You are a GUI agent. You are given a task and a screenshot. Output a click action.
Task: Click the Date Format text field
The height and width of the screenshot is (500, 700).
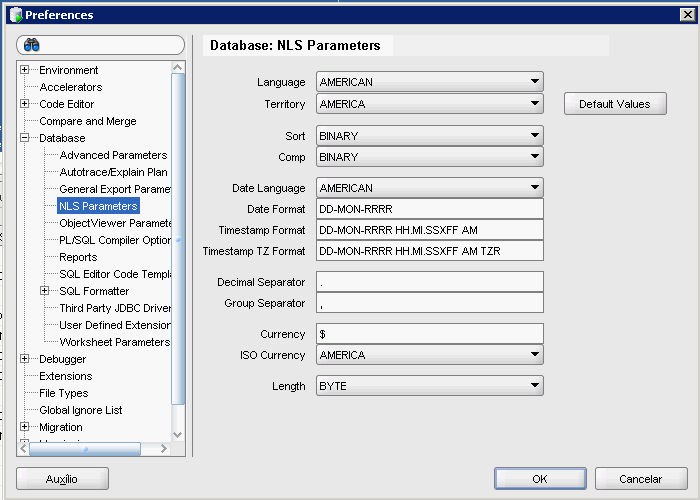tap(430, 209)
